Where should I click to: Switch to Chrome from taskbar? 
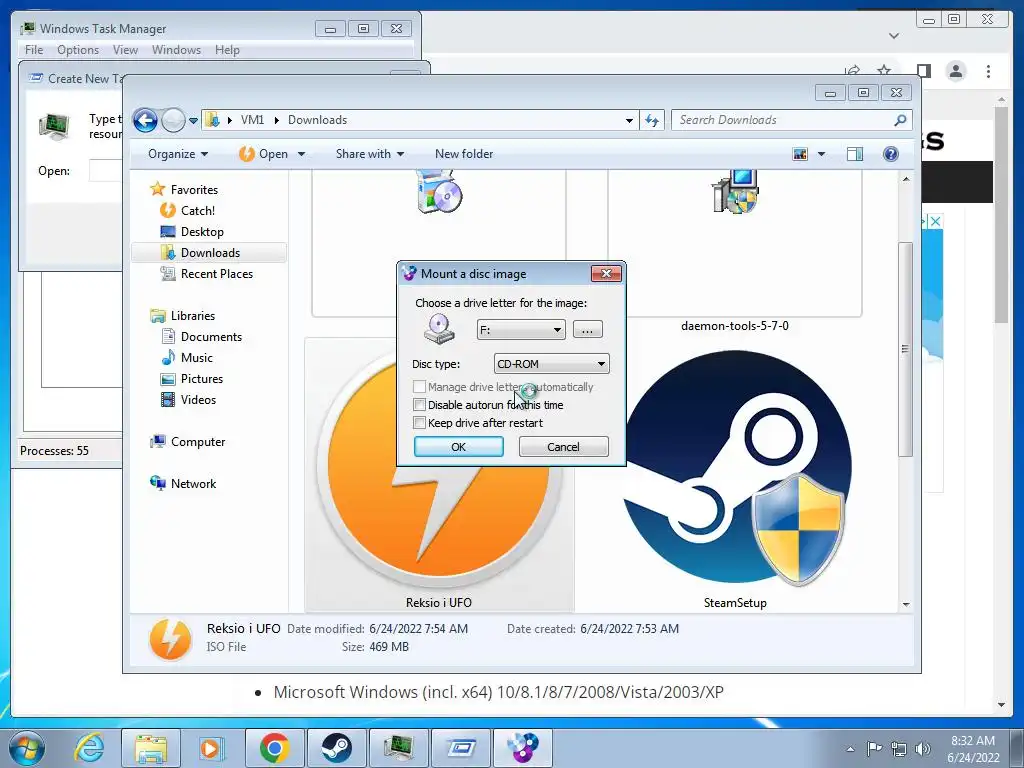pyautogui.click(x=274, y=748)
